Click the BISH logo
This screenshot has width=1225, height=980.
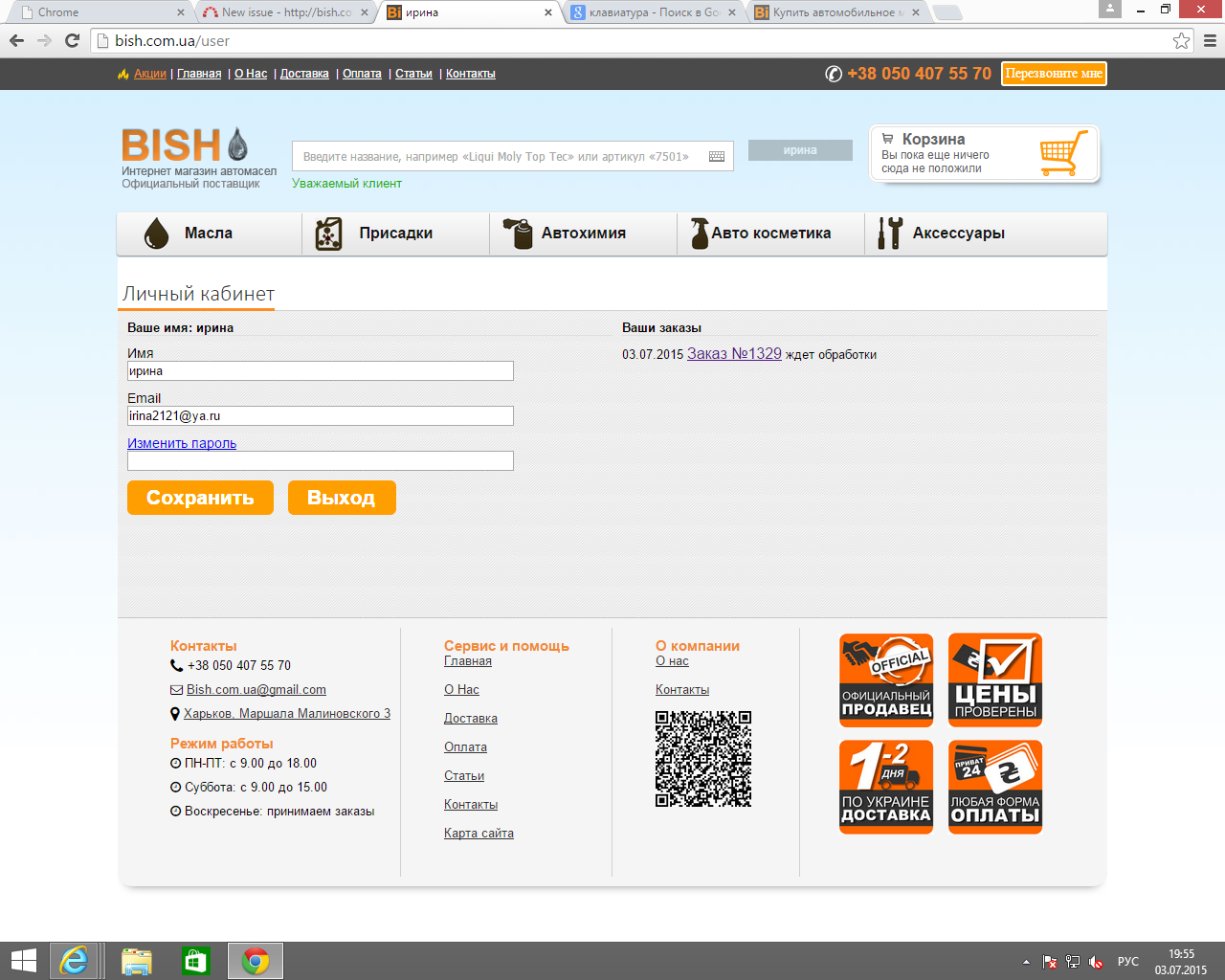tap(185, 145)
